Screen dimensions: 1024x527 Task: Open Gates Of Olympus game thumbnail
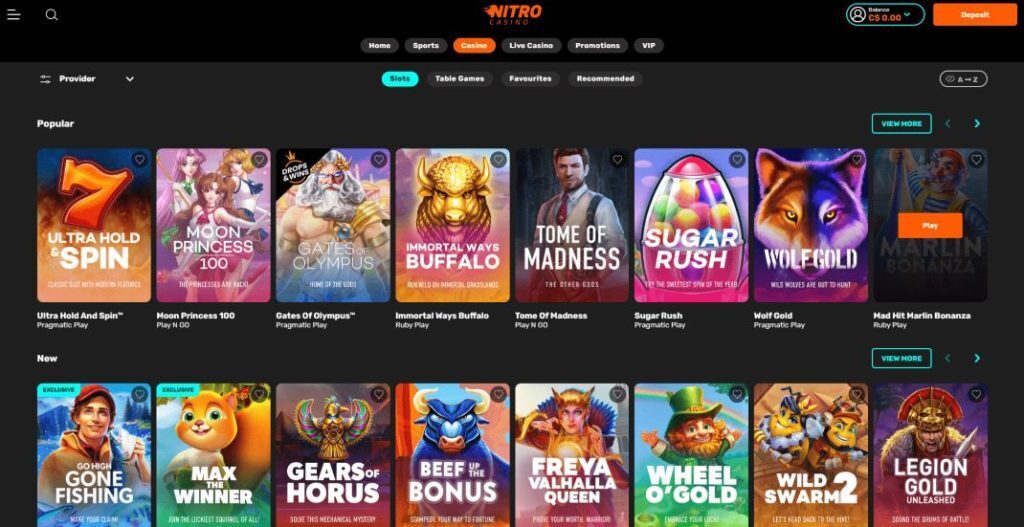click(333, 225)
